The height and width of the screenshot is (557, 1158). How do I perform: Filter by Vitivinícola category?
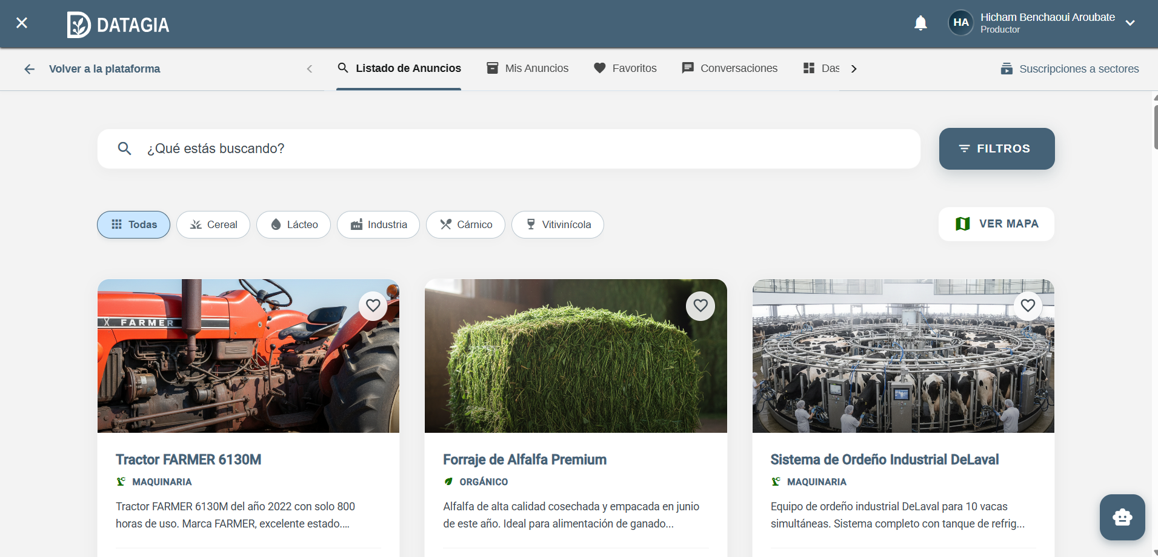(558, 225)
